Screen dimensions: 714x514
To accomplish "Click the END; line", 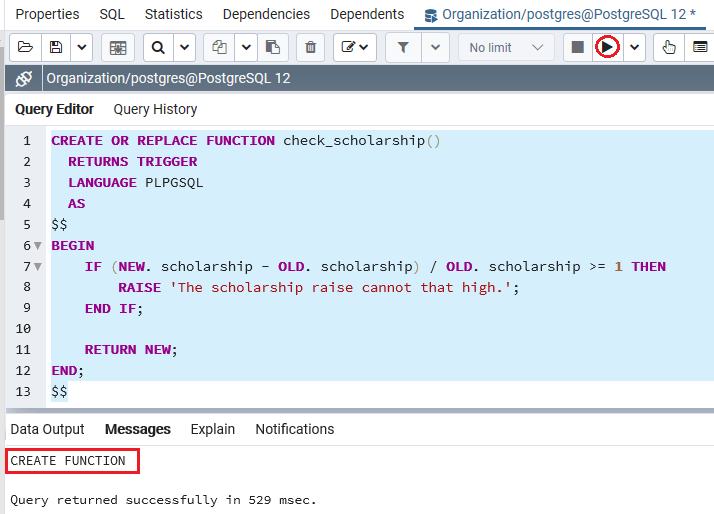I will [x=67, y=371].
